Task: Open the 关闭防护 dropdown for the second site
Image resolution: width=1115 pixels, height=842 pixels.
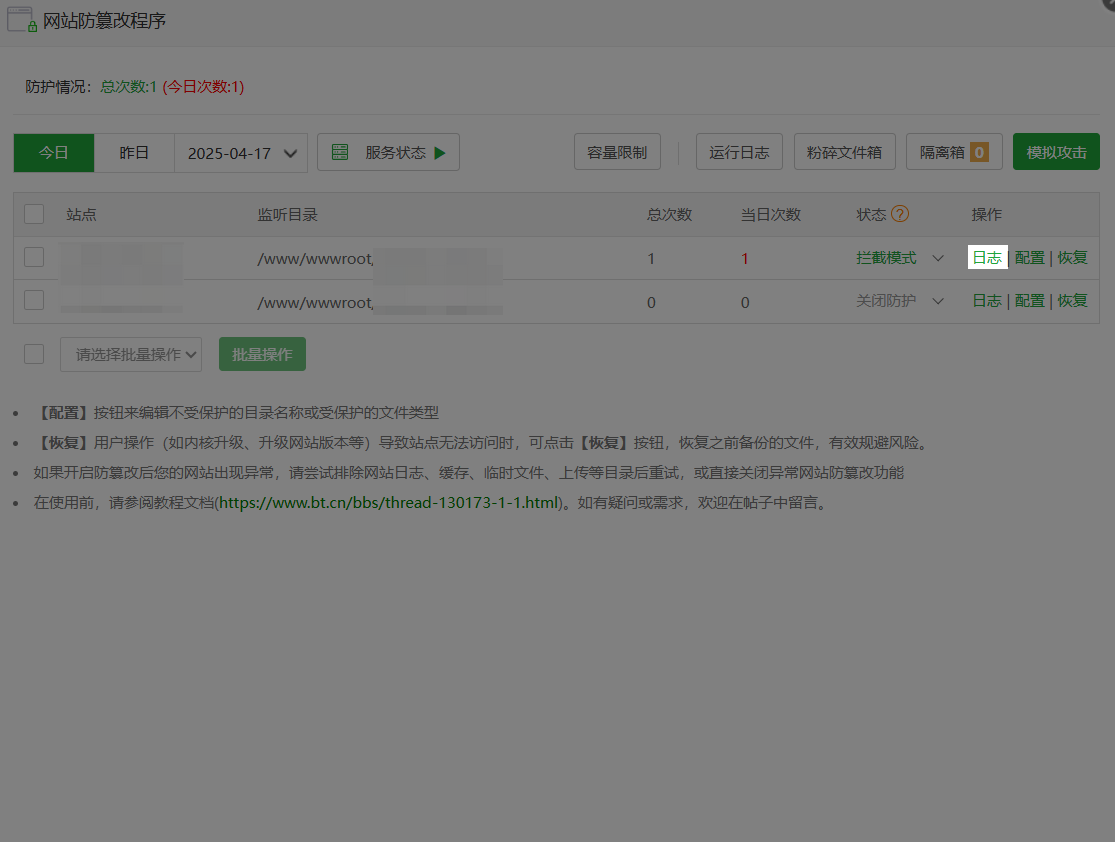Action: [938, 300]
